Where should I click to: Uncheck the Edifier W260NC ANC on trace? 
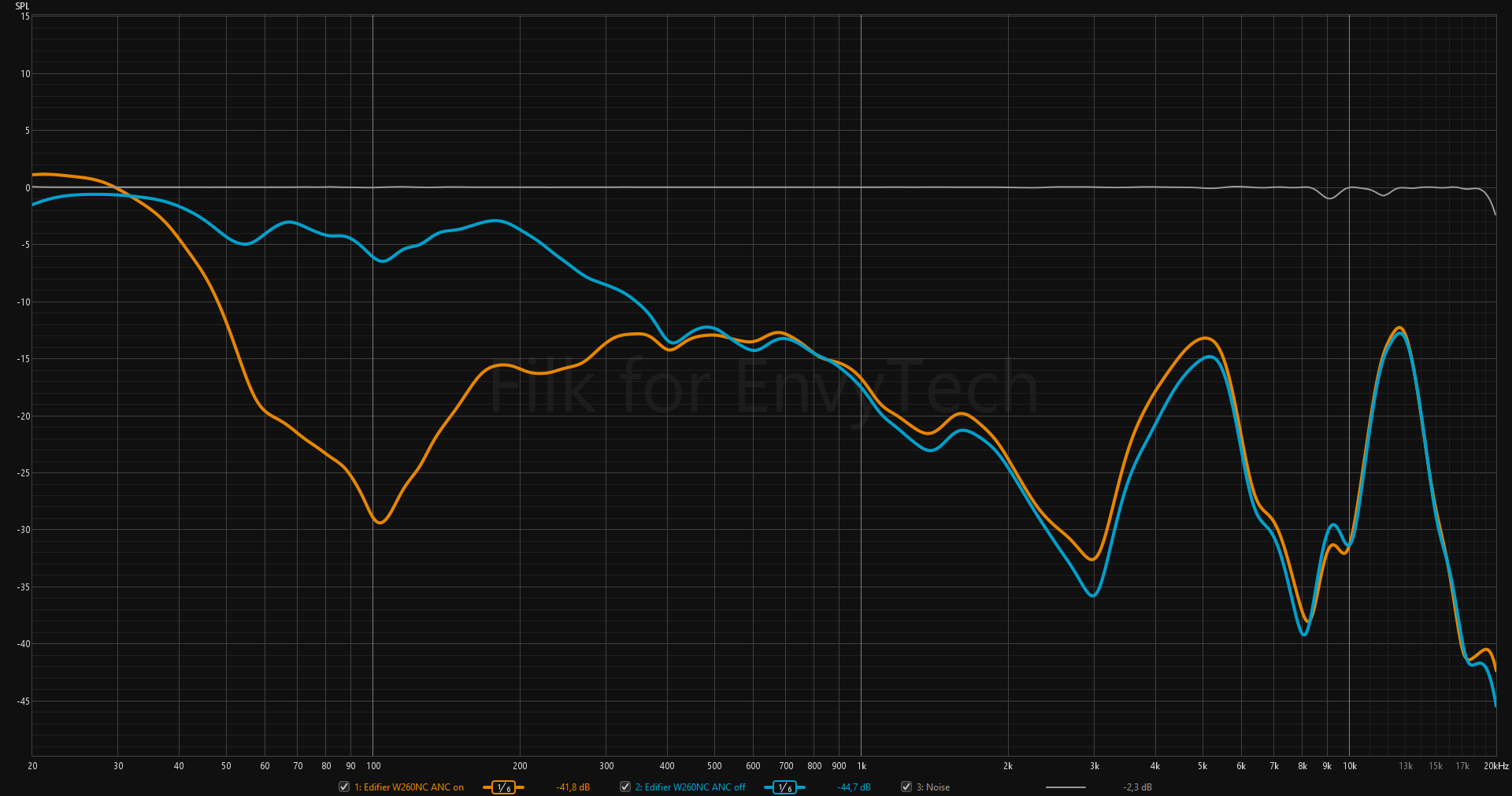coord(344,787)
